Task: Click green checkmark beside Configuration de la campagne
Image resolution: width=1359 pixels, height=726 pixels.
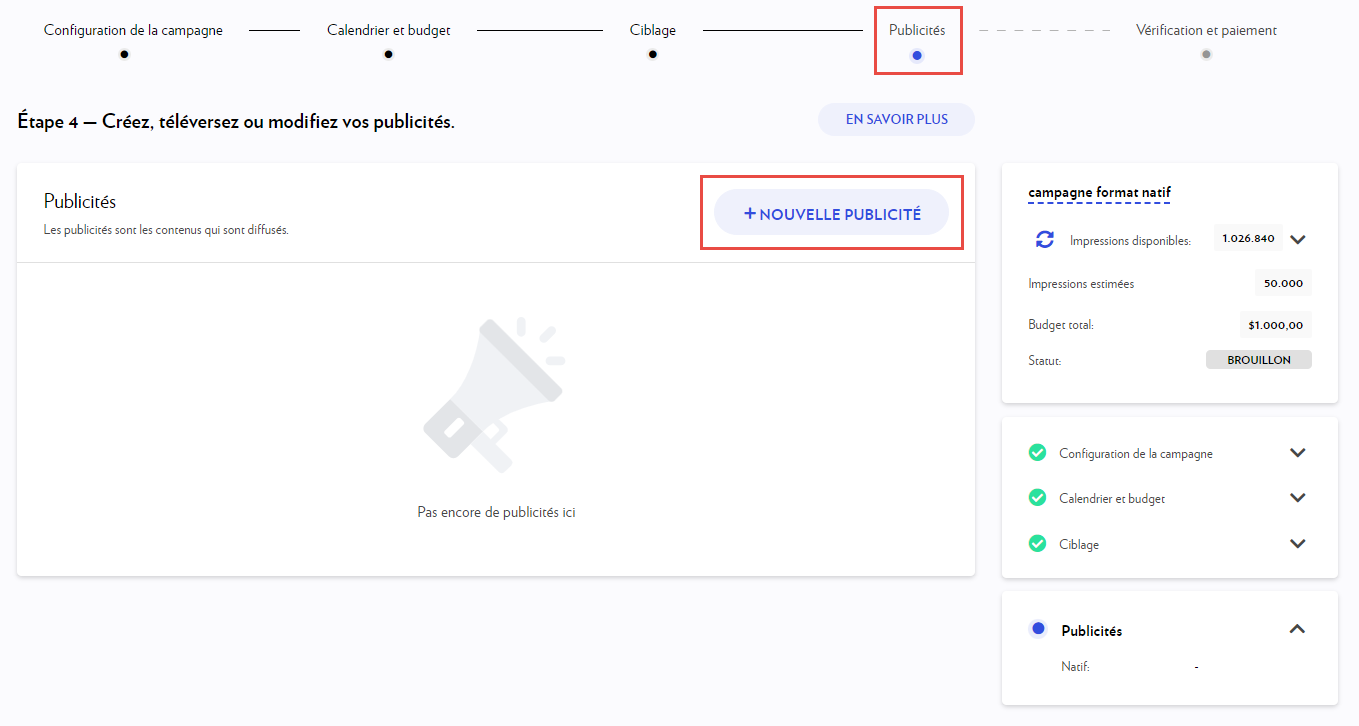Action: 1037,453
